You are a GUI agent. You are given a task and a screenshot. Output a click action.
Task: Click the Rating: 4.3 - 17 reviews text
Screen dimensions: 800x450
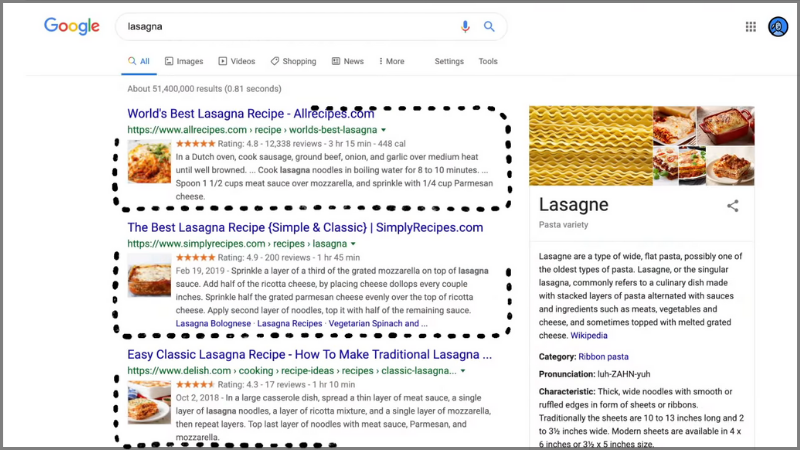(261, 385)
